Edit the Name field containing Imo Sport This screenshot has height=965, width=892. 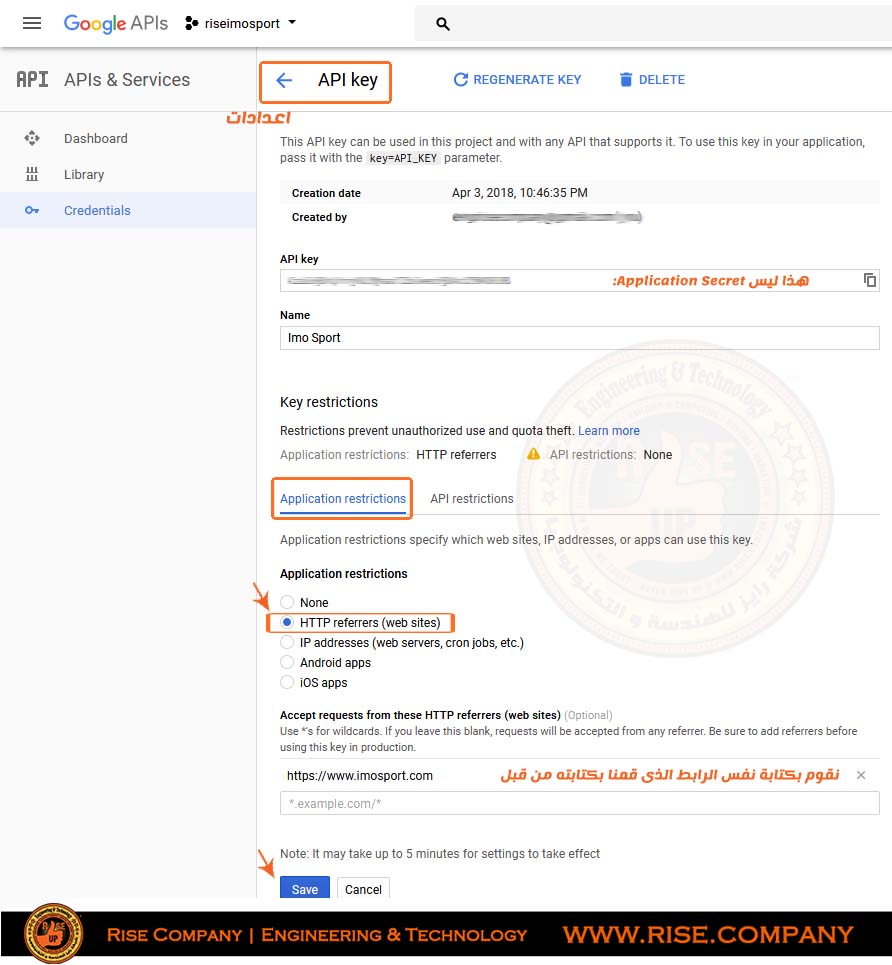(579, 338)
